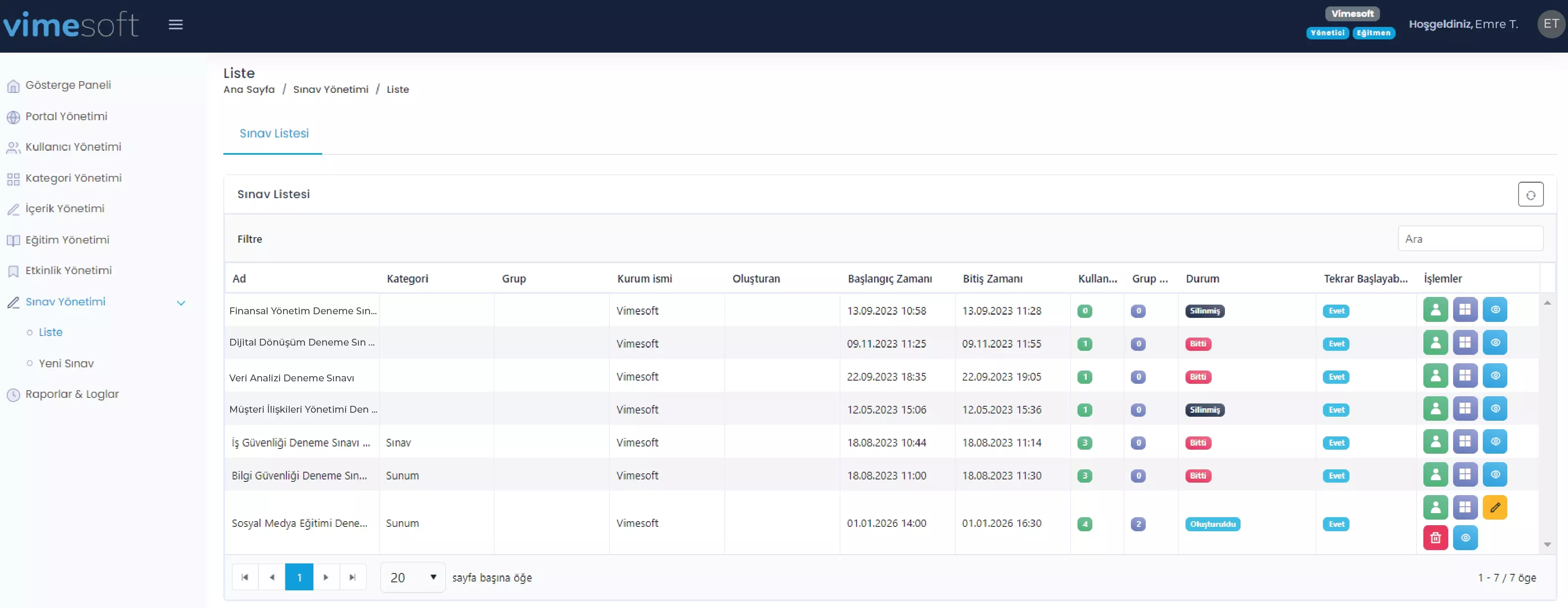Open groups grid for Dijital Dönüşüm exam

click(1465, 343)
